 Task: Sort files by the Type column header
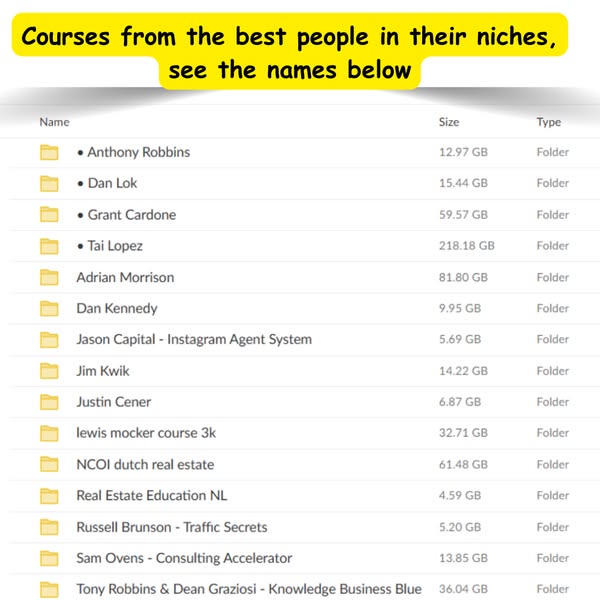tap(548, 122)
